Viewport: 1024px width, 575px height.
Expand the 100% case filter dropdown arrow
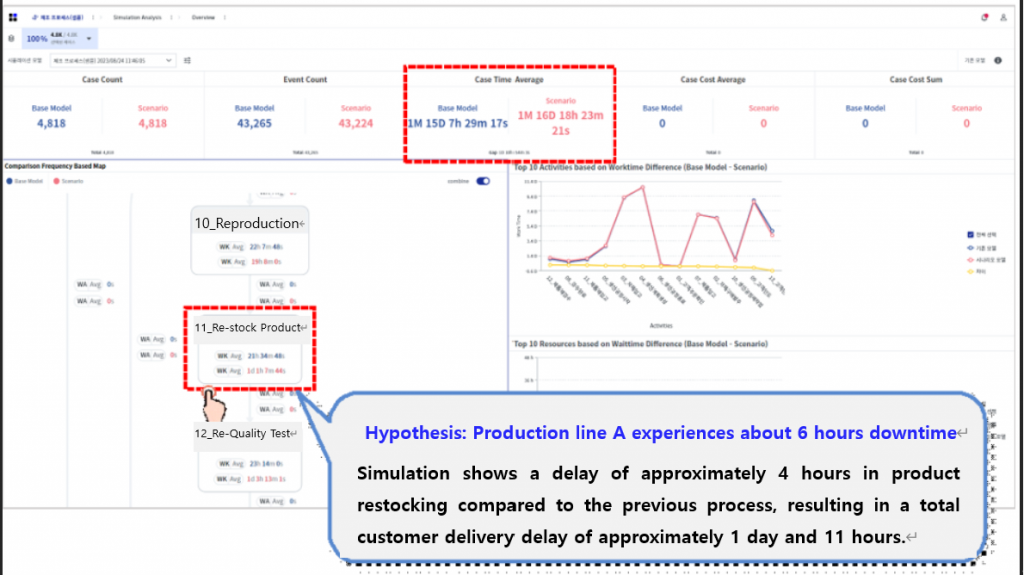89,39
